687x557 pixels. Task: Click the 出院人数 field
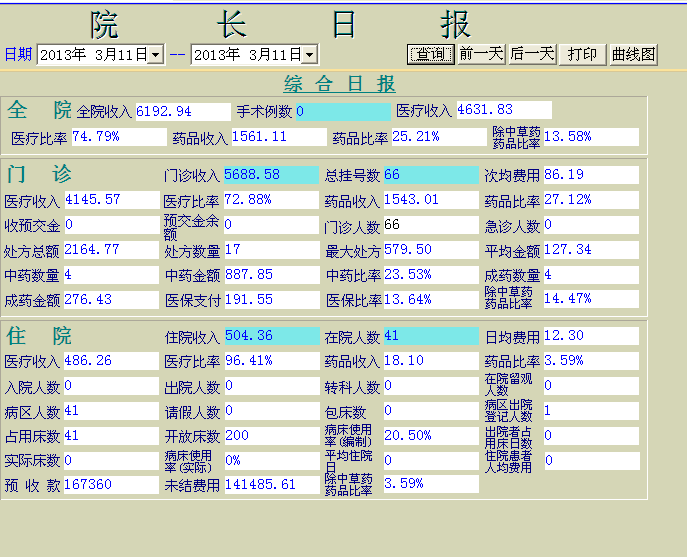point(272,386)
